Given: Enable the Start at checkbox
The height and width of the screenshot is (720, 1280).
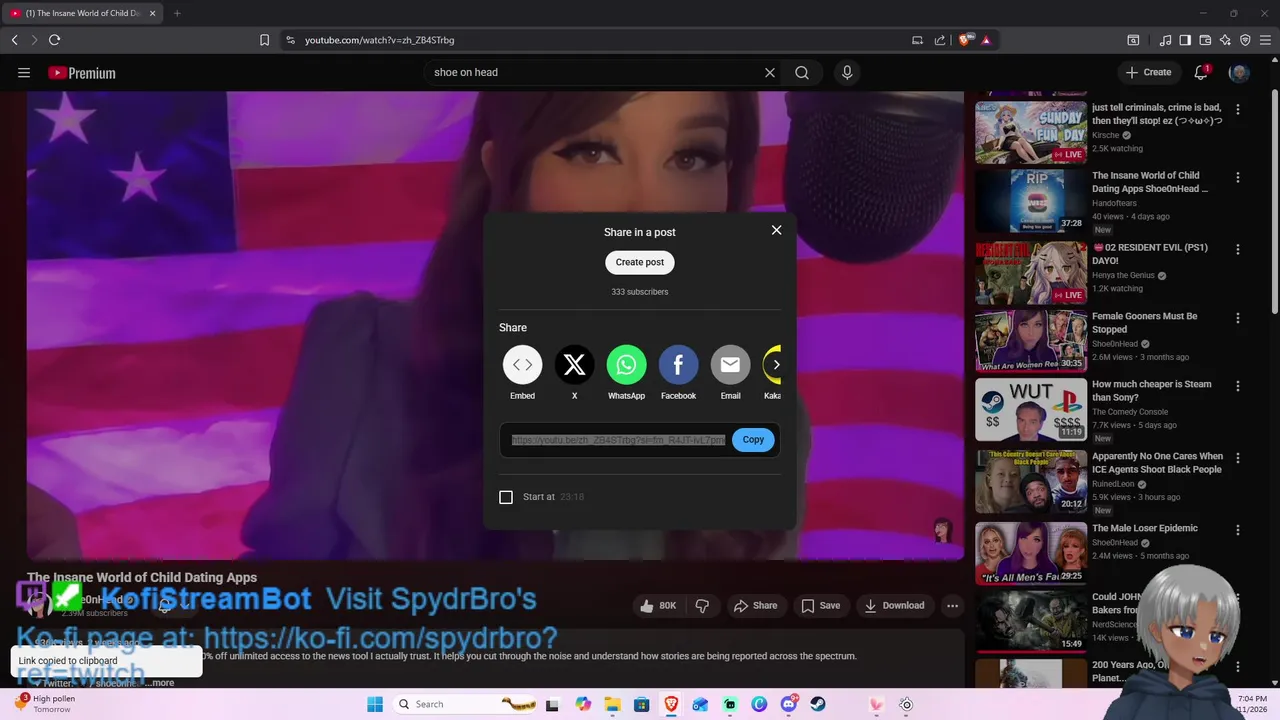Looking at the screenshot, I should (506, 497).
